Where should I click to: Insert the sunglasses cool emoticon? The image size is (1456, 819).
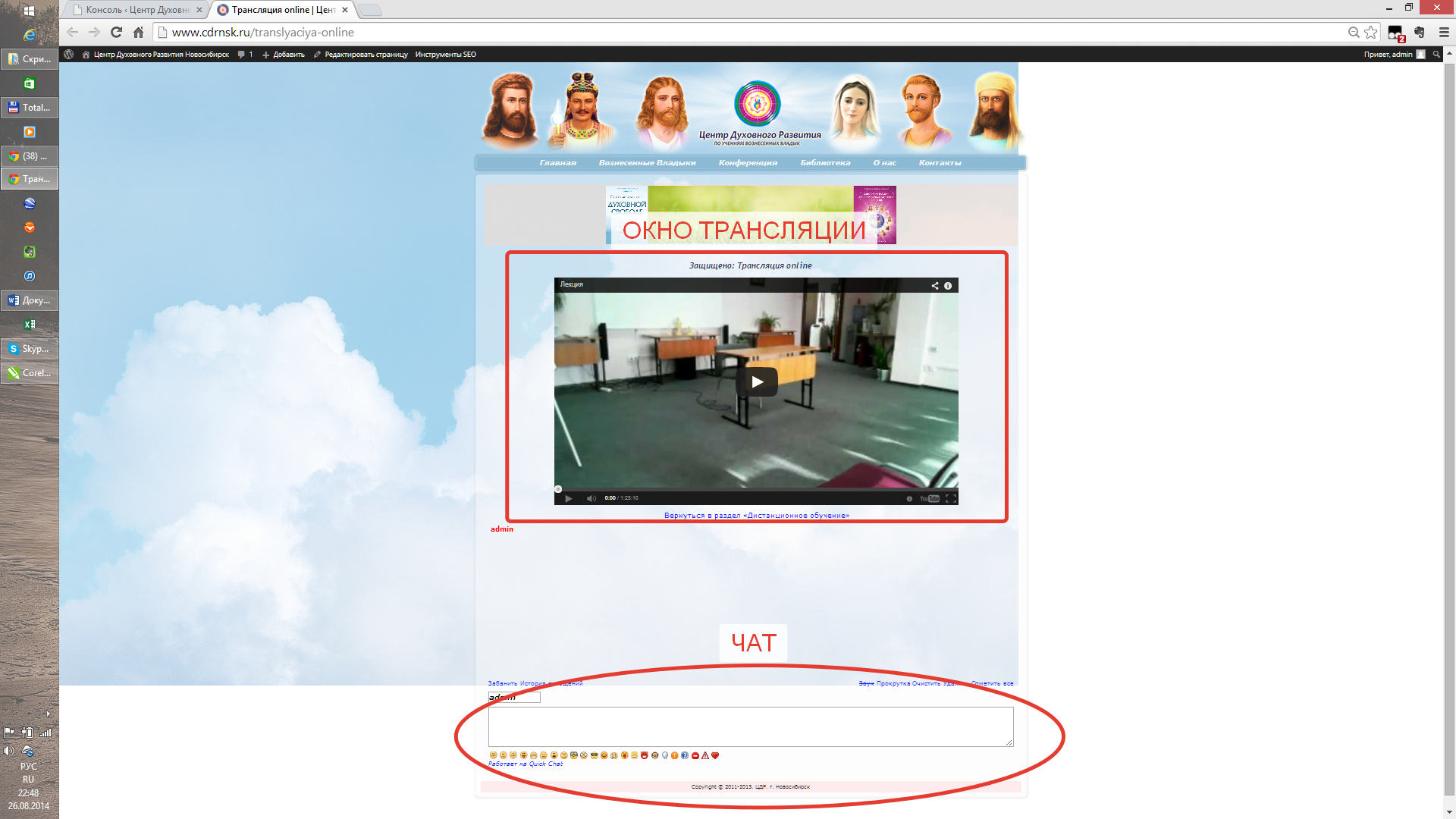[x=594, y=755]
